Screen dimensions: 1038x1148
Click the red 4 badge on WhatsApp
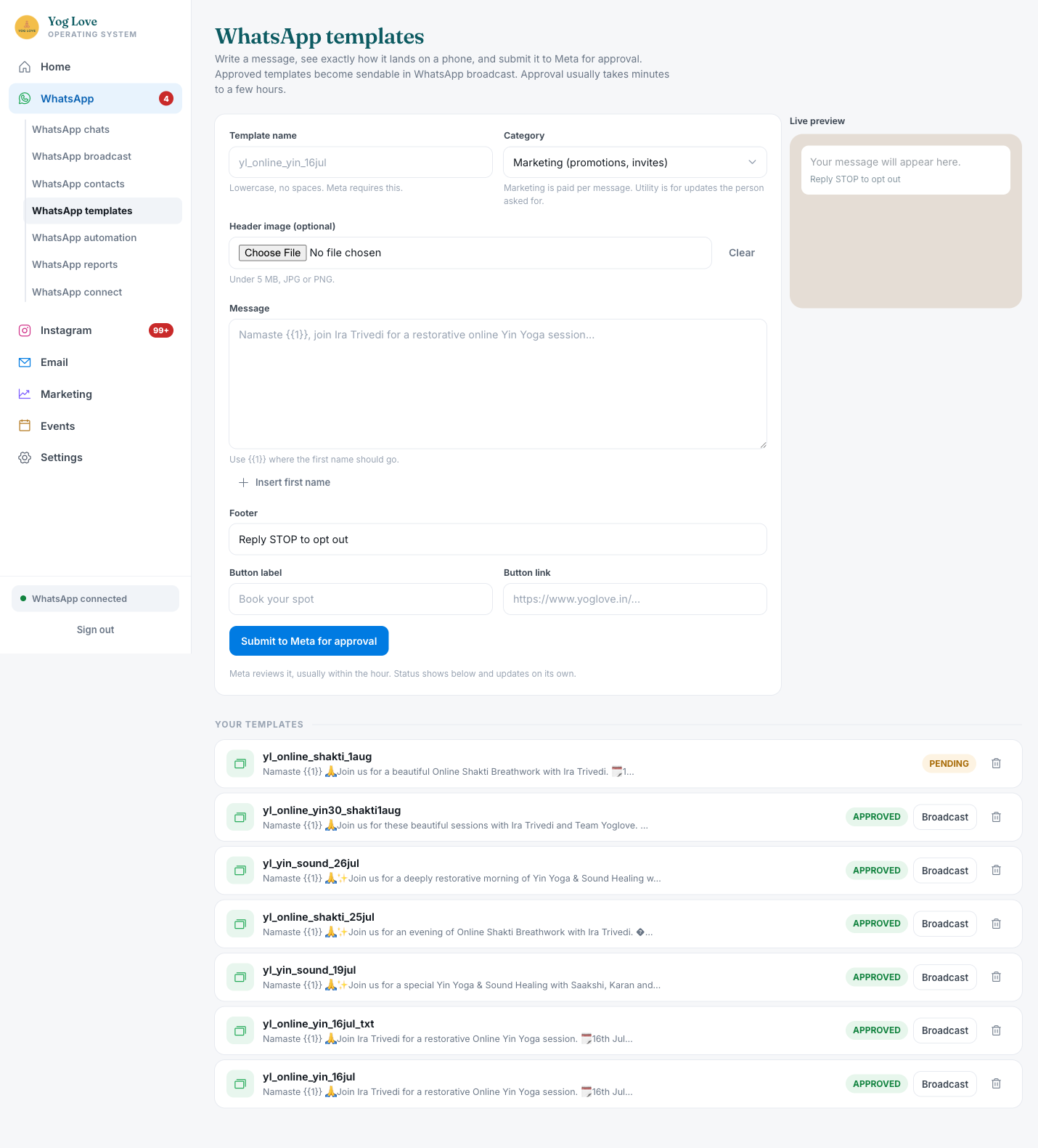pyautogui.click(x=166, y=99)
